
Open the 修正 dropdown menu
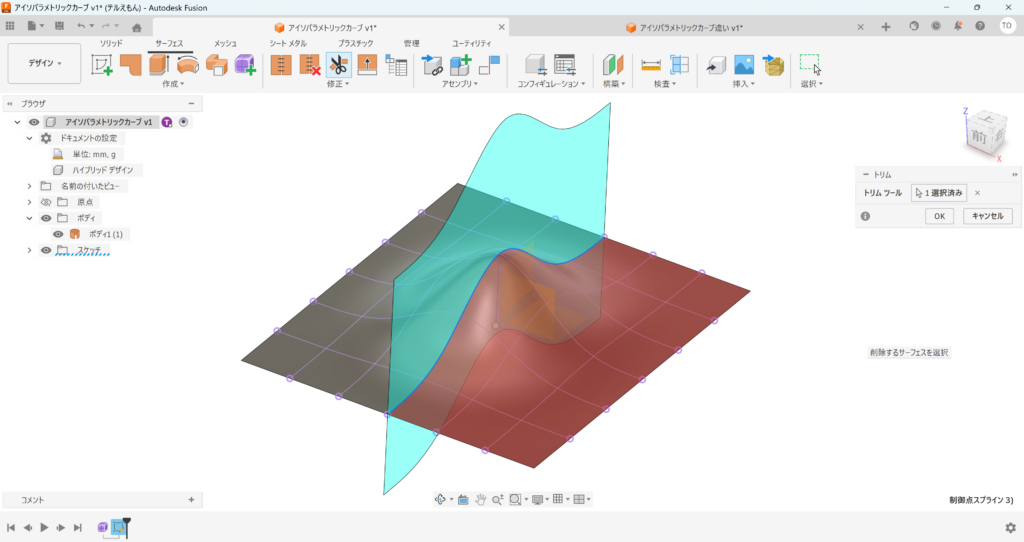click(x=337, y=84)
